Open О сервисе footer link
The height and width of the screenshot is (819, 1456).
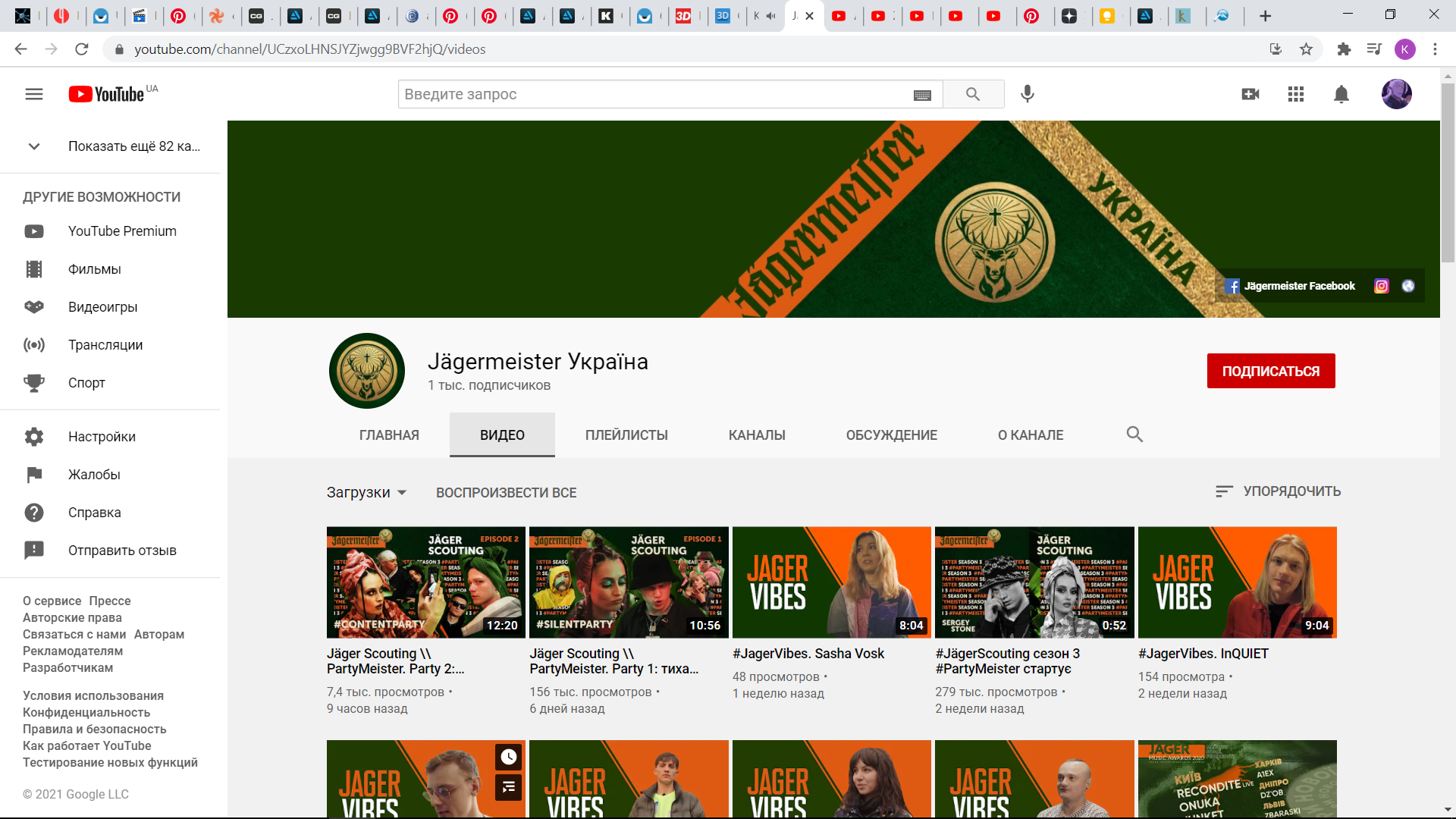(x=52, y=601)
